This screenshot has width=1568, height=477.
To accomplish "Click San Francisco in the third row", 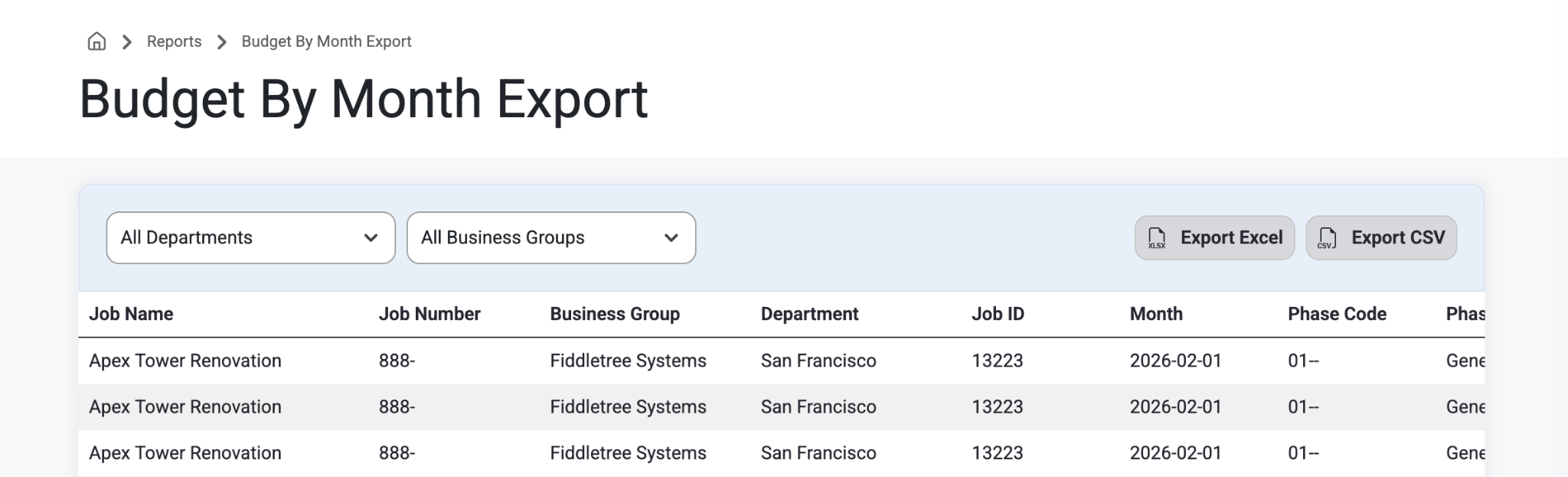I will 818,452.
